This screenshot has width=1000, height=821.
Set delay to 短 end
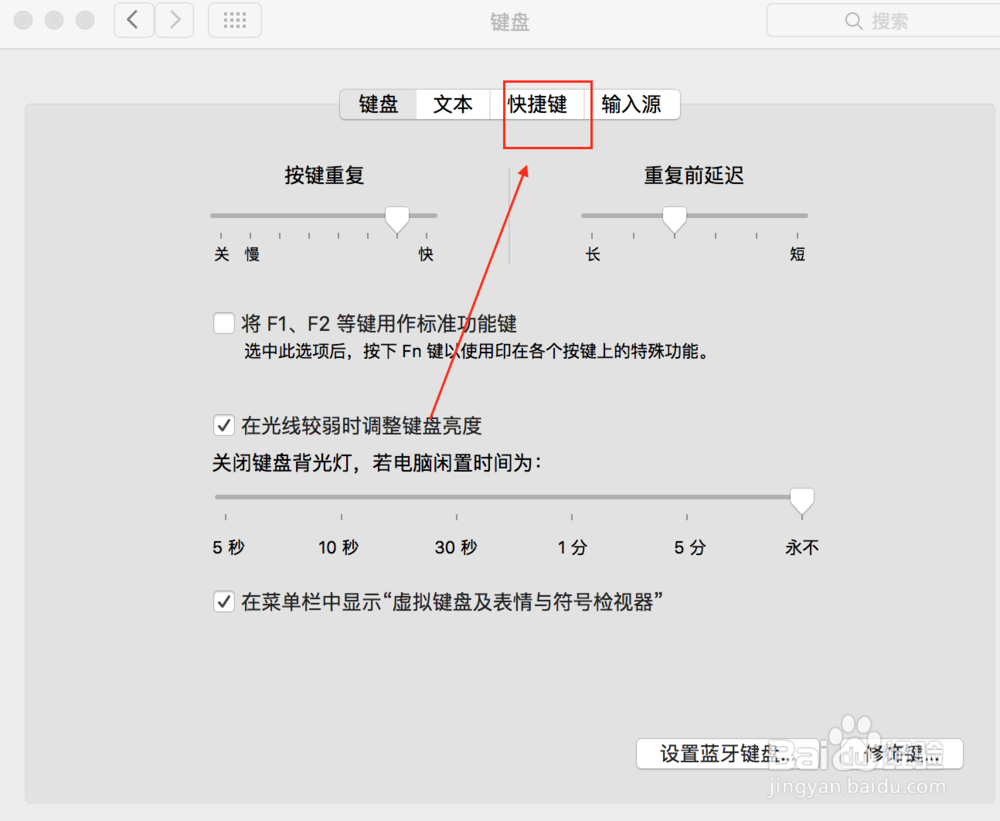coord(797,254)
